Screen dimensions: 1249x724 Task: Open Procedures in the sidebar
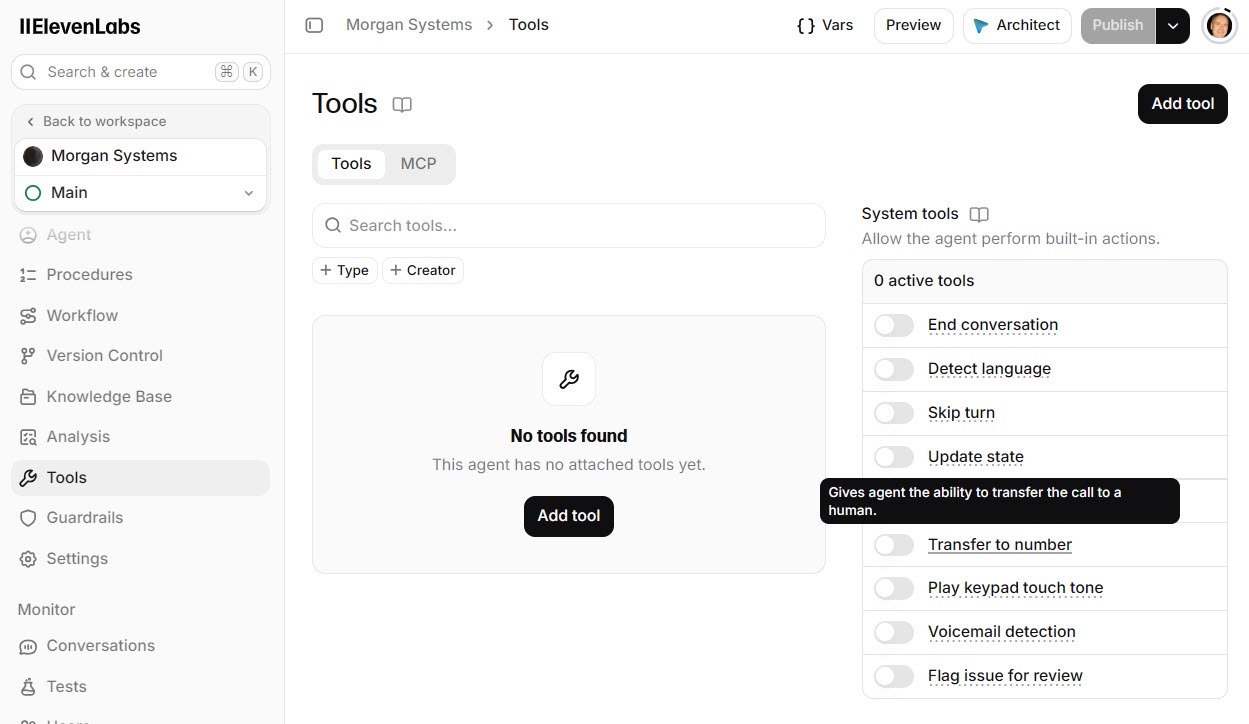click(141, 275)
